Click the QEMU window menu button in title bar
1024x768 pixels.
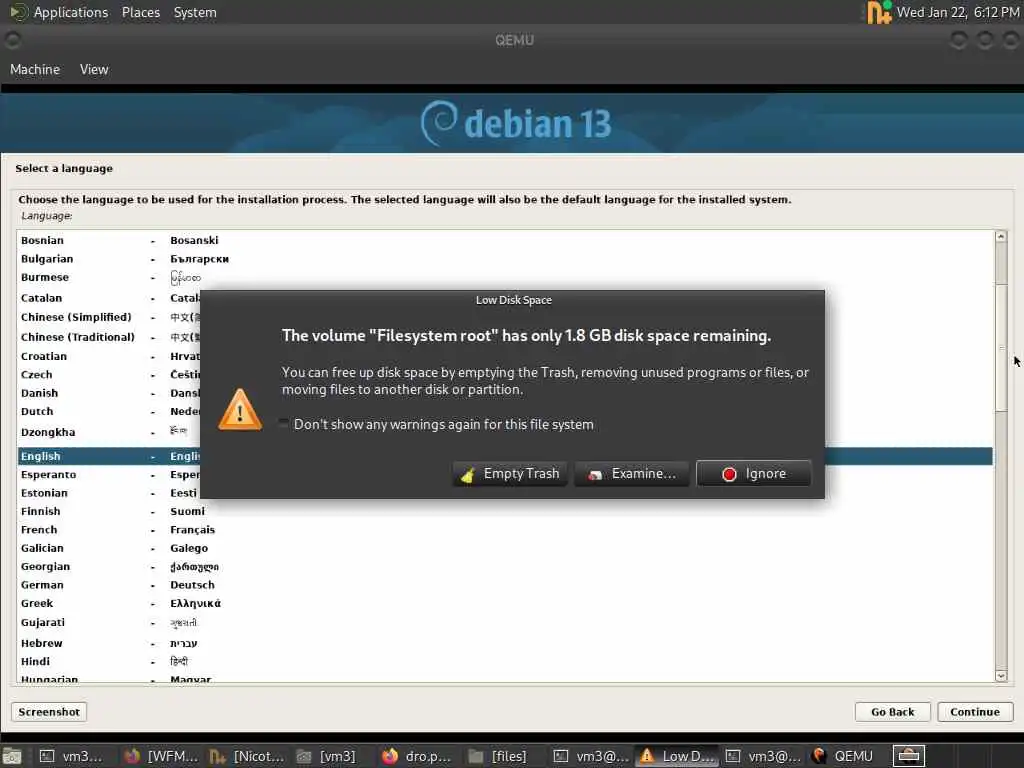12,40
